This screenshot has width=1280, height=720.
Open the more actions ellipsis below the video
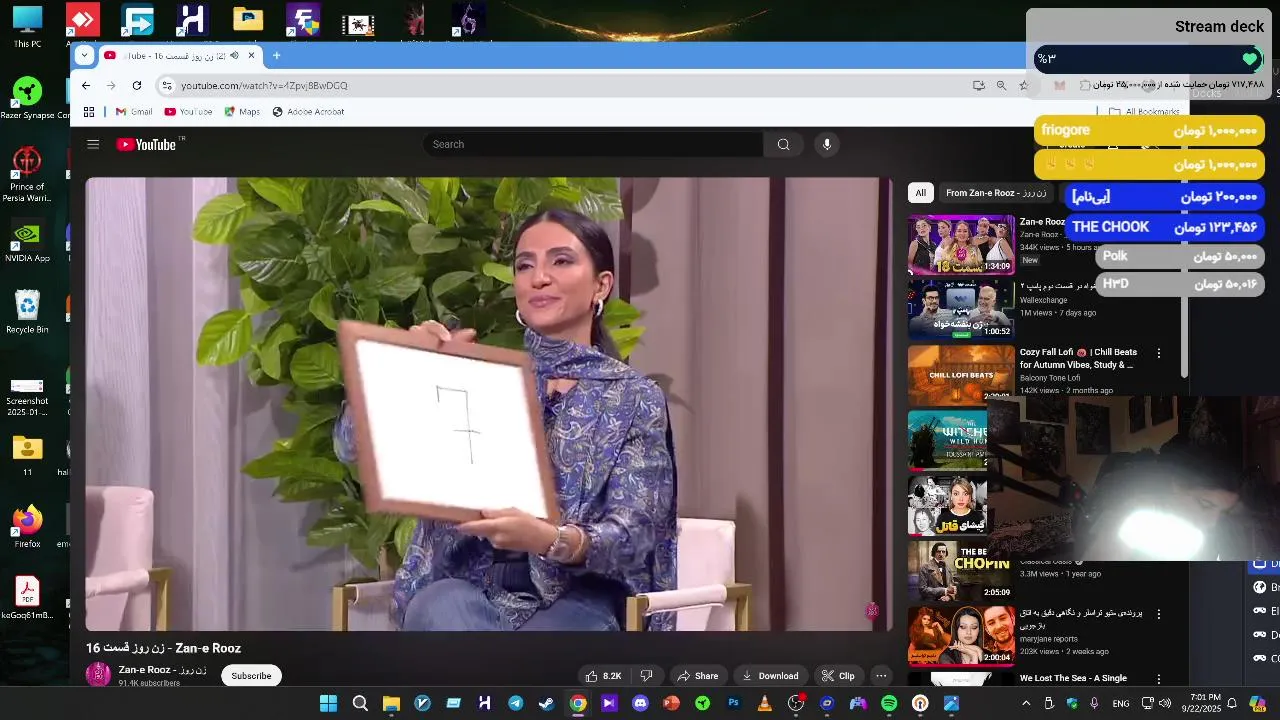(x=881, y=676)
